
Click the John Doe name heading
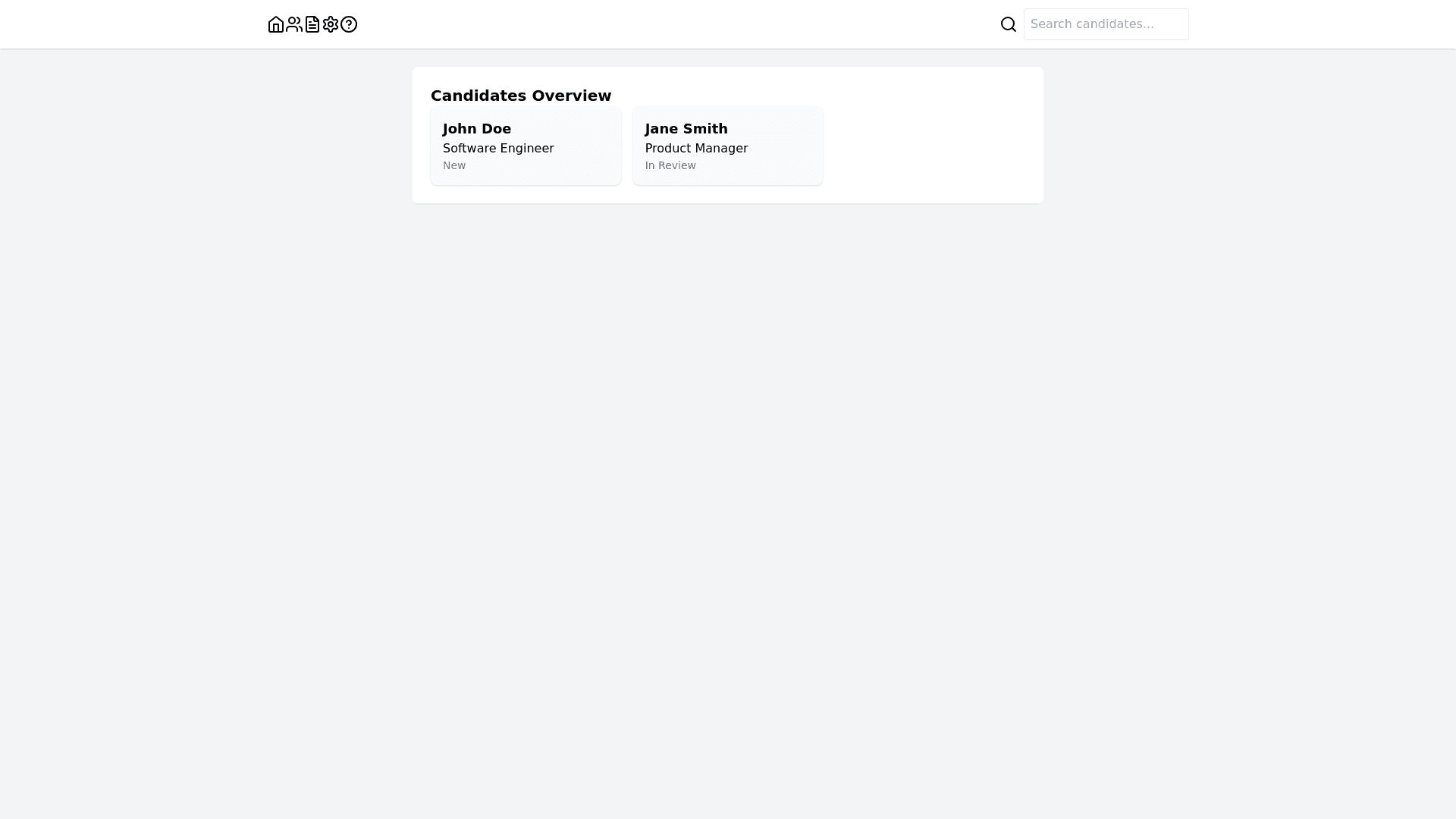477,129
